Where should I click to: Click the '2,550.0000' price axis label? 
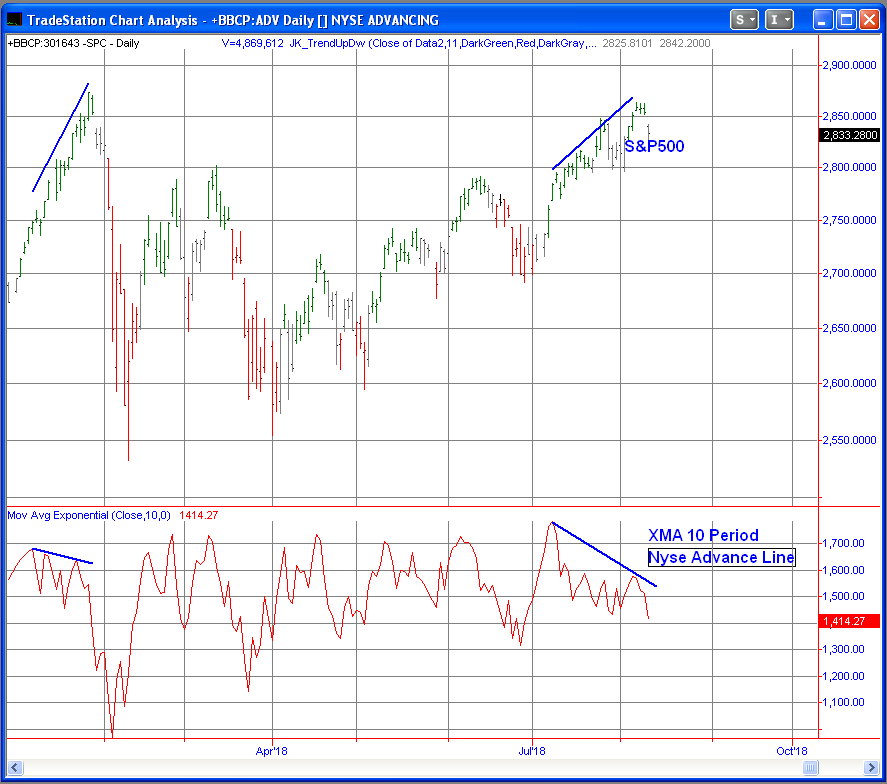tap(849, 440)
